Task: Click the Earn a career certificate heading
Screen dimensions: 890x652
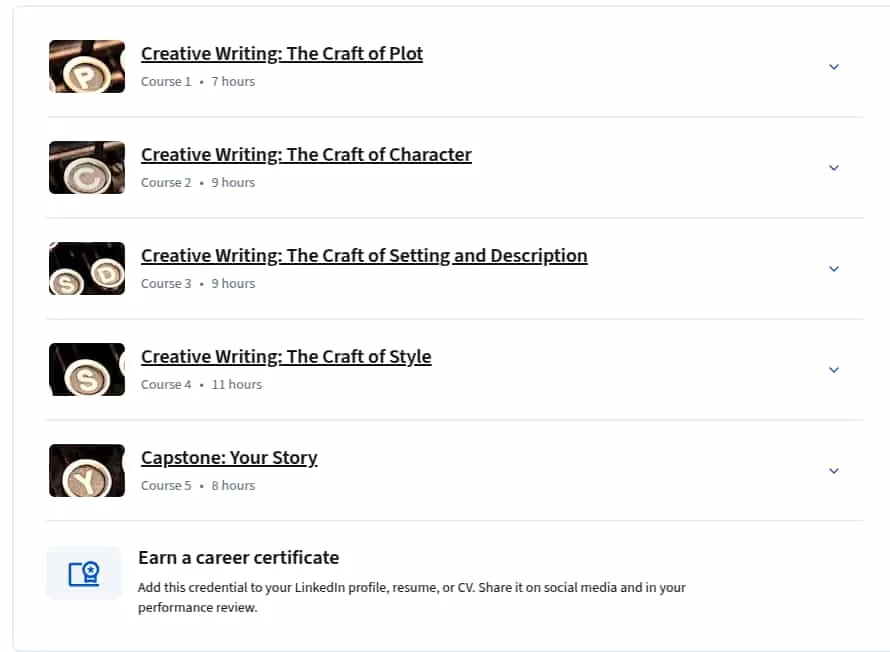Action: [x=238, y=558]
